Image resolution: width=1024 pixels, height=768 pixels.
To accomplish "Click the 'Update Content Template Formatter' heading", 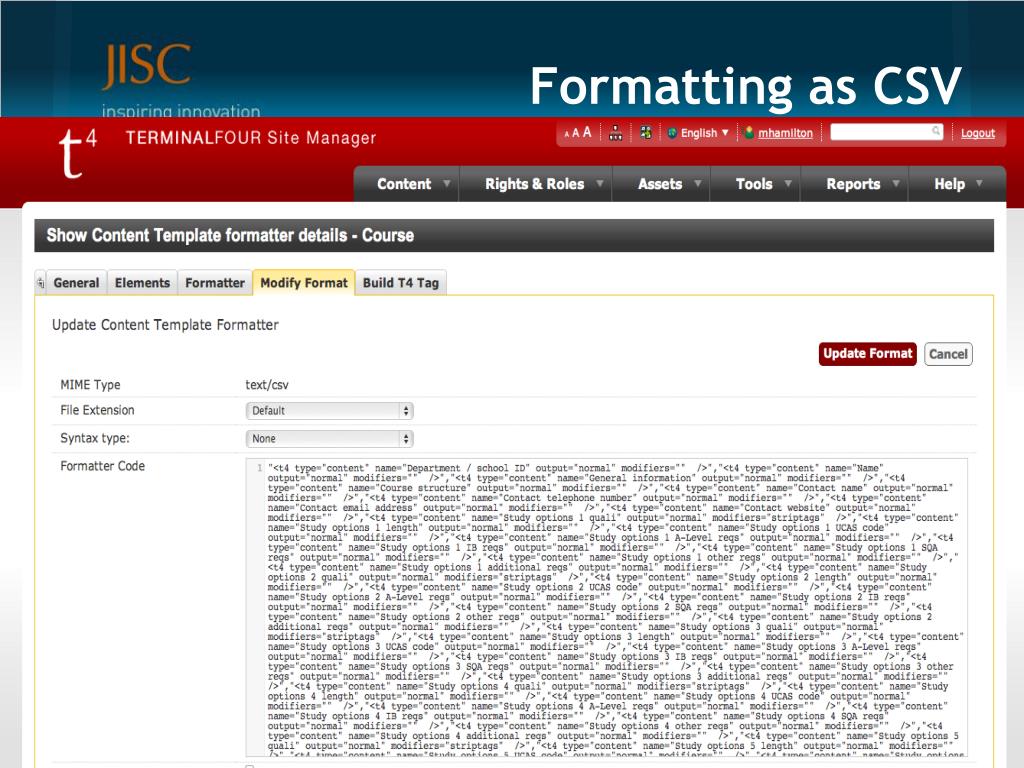I will click(165, 325).
